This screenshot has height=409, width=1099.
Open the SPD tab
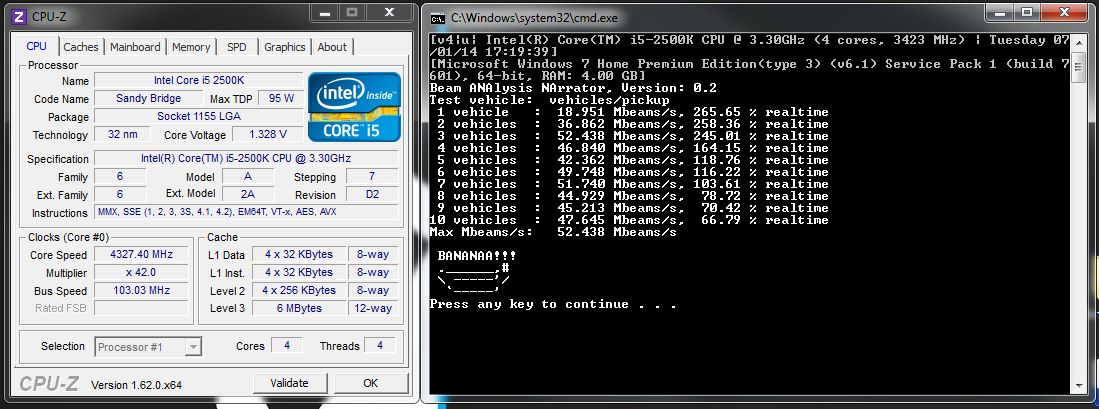(237, 47)
